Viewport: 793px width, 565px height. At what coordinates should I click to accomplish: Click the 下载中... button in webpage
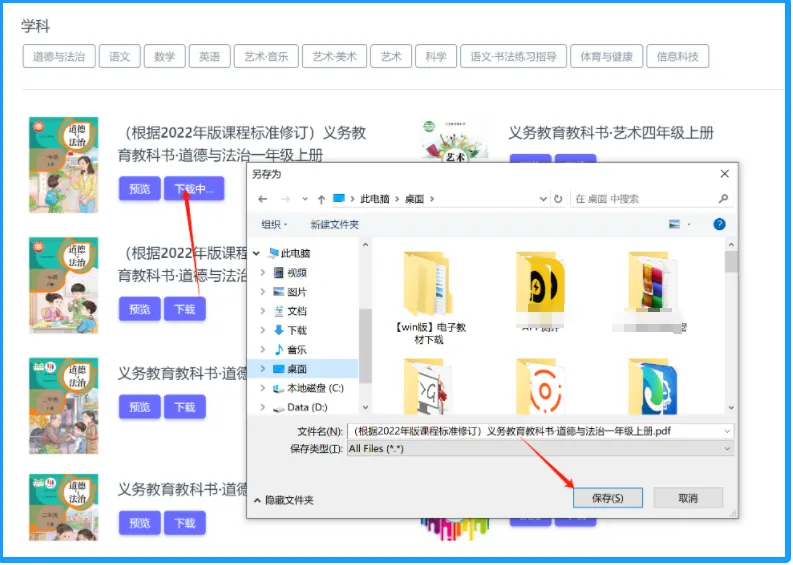point(194,189)
